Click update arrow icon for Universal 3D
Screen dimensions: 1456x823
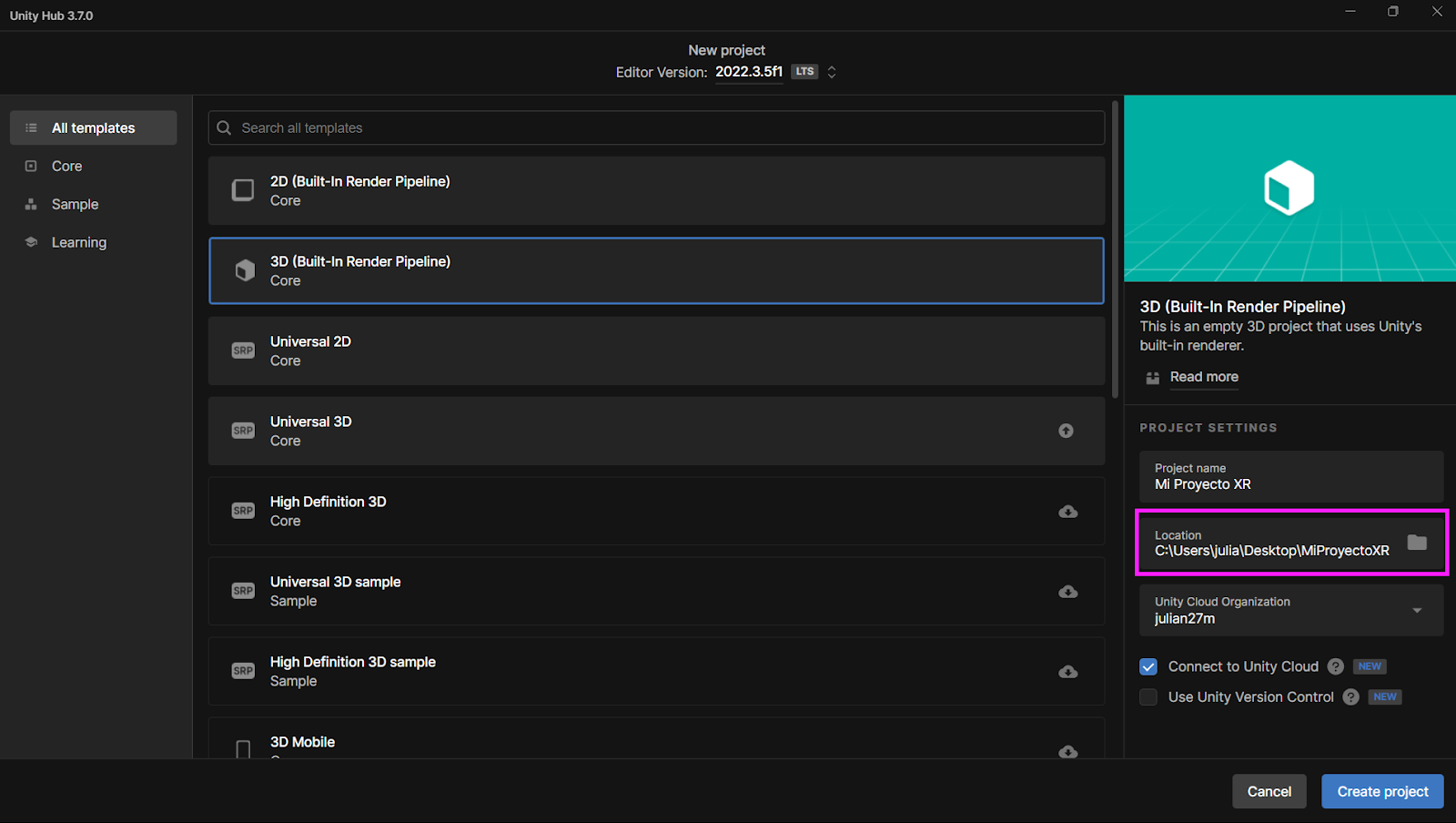pyautogui.click(x=1066, y=431)
